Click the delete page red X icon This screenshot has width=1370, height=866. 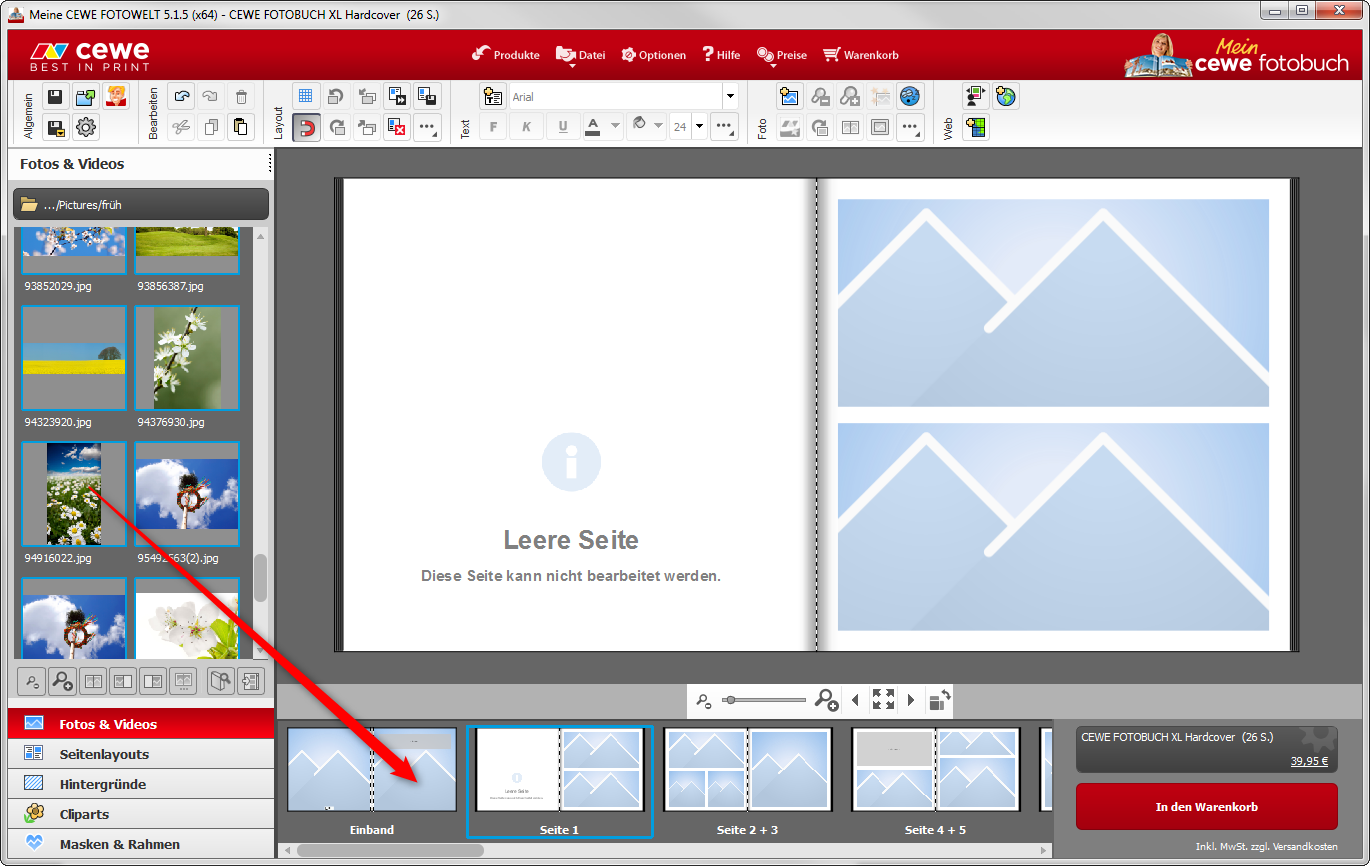[397, 127]
